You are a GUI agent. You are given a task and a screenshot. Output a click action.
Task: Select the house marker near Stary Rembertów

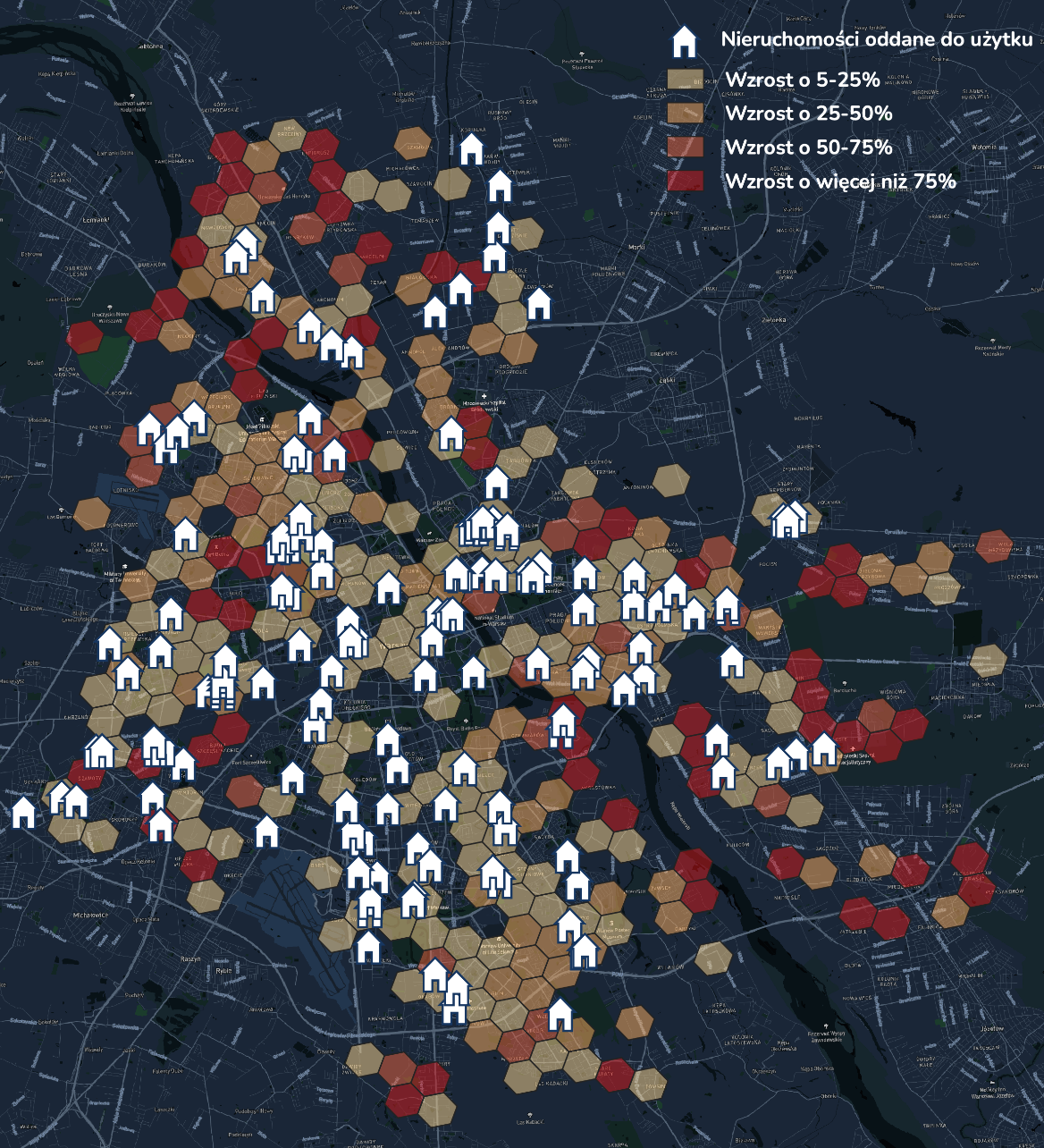[787, 520]
